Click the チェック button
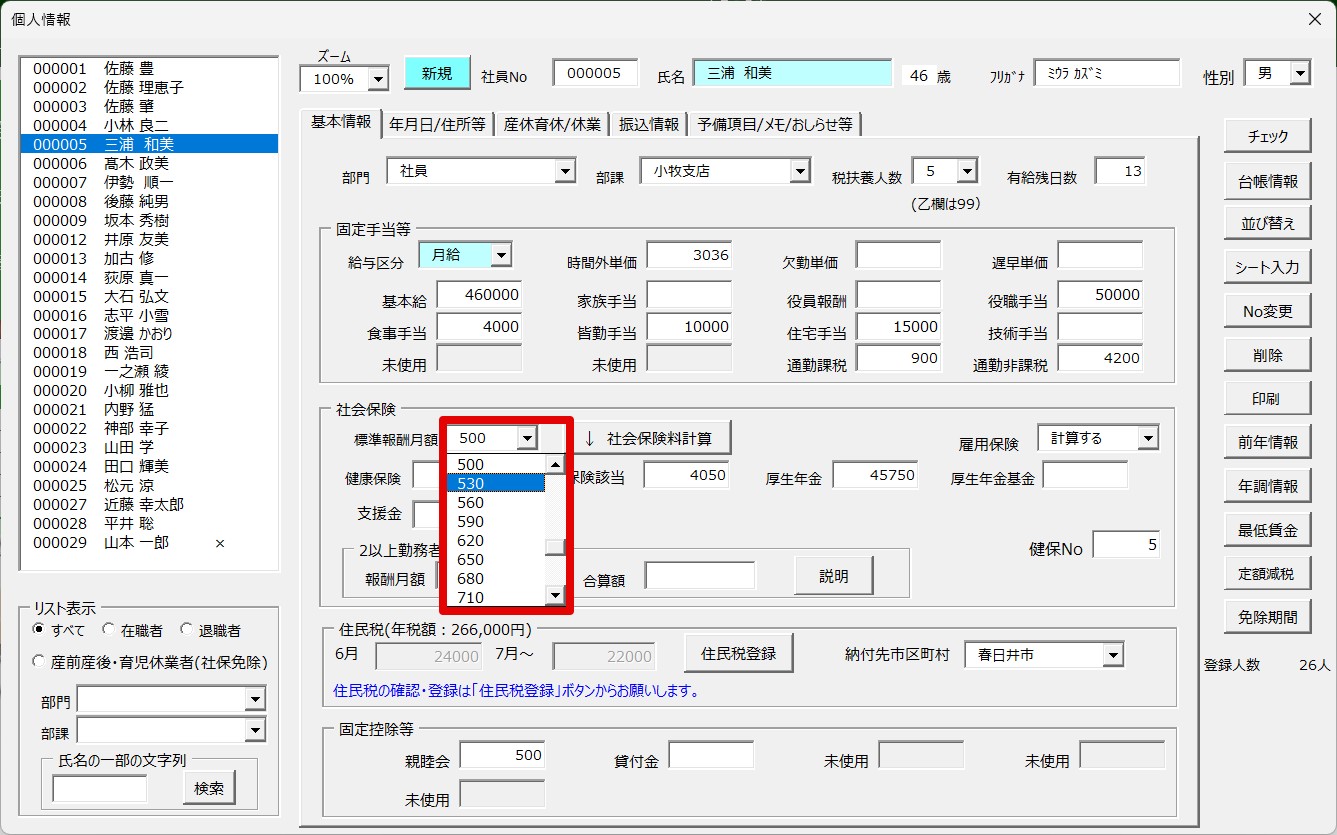1337x835 pixels. [1267, 137]
